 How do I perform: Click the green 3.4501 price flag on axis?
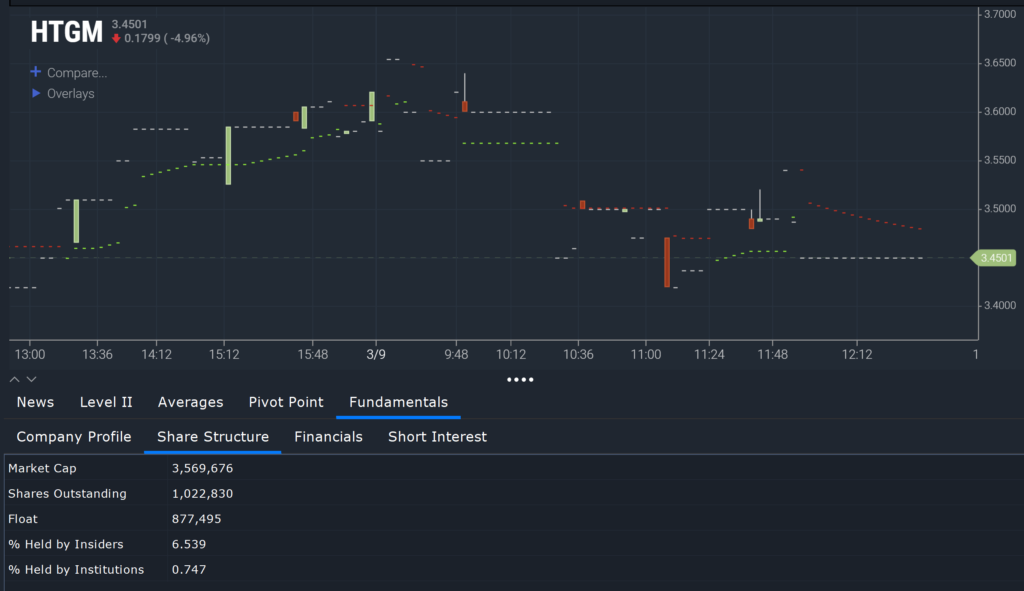tap(995, 258)
